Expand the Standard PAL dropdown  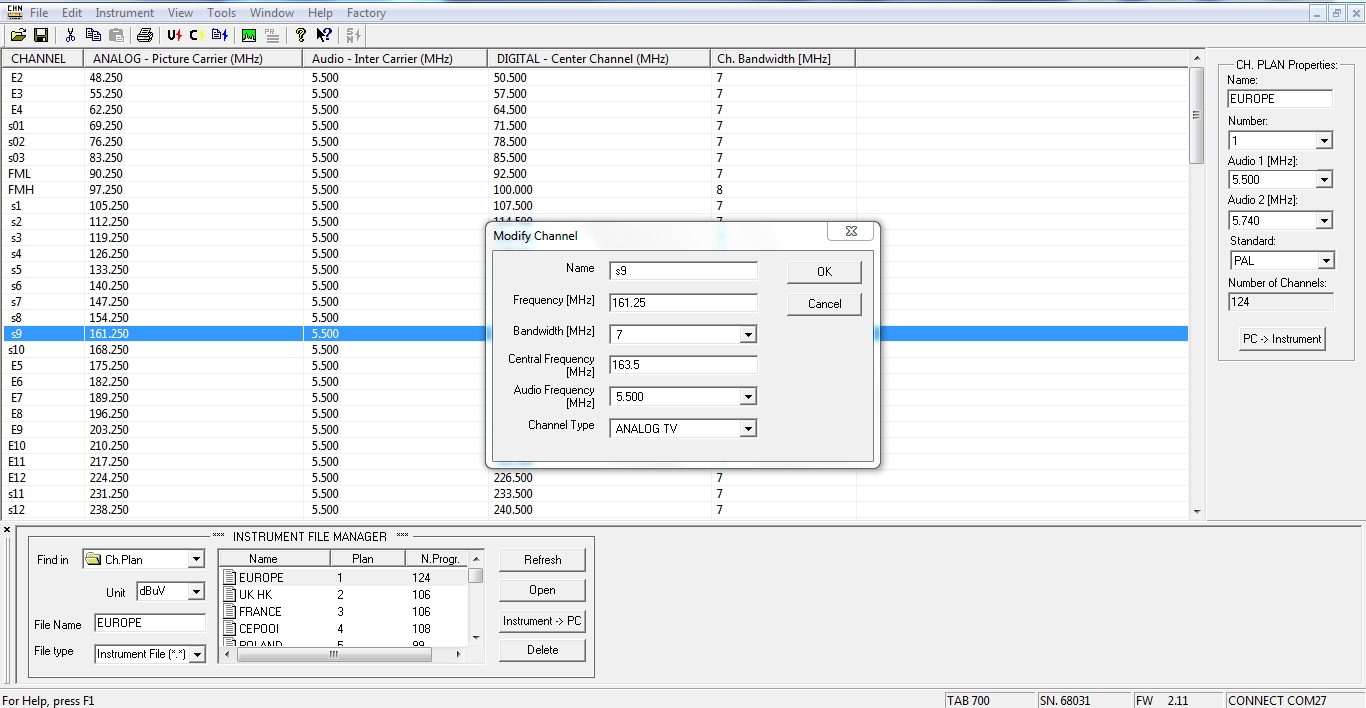1326,261
